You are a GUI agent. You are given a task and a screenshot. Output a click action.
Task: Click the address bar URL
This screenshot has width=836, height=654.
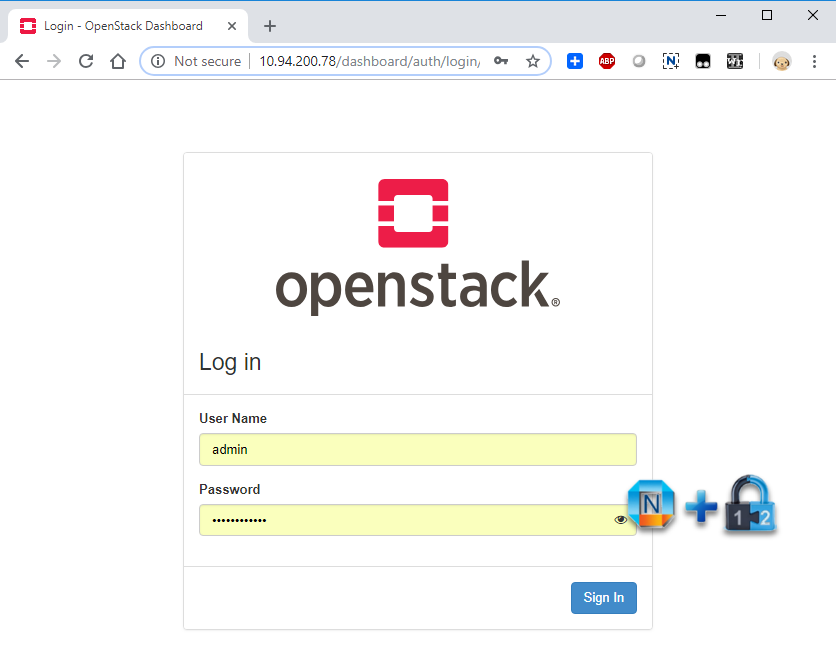(370, 61)
